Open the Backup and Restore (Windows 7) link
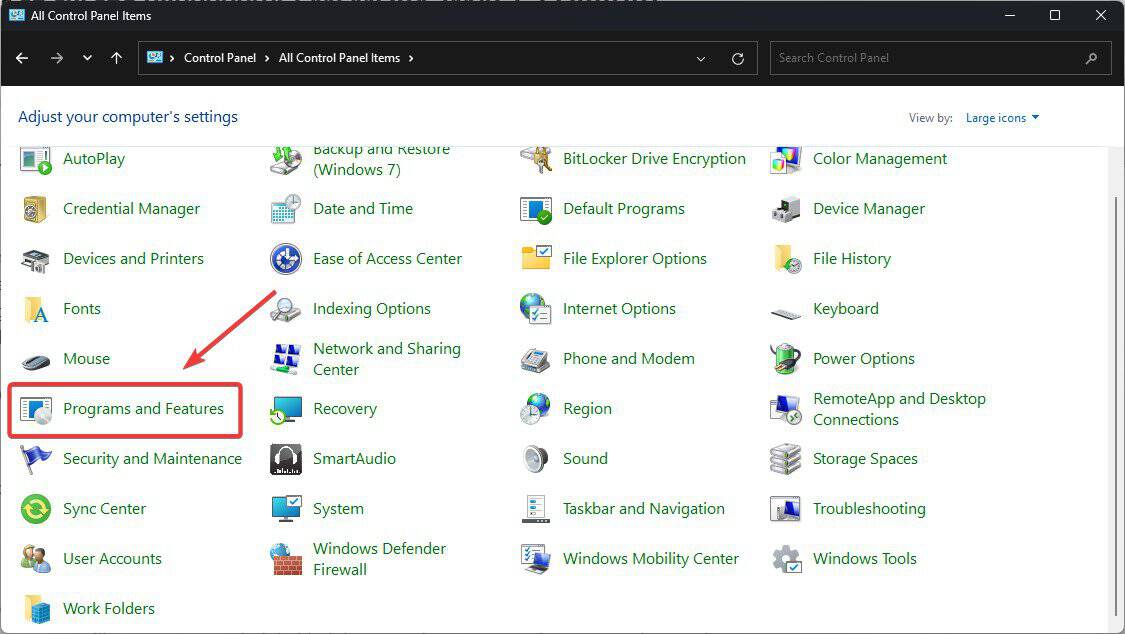 (x=382, y=161)
